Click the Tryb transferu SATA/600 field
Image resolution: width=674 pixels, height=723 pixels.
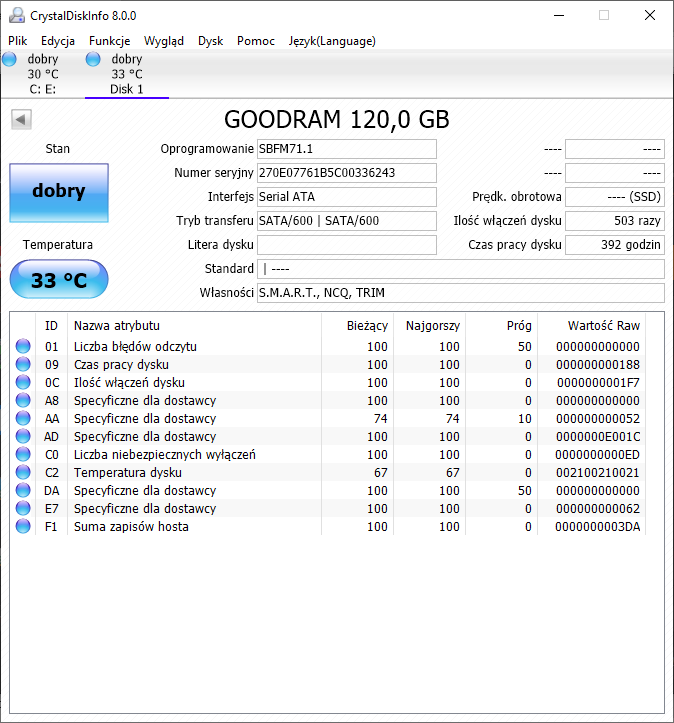click(347, 221)
